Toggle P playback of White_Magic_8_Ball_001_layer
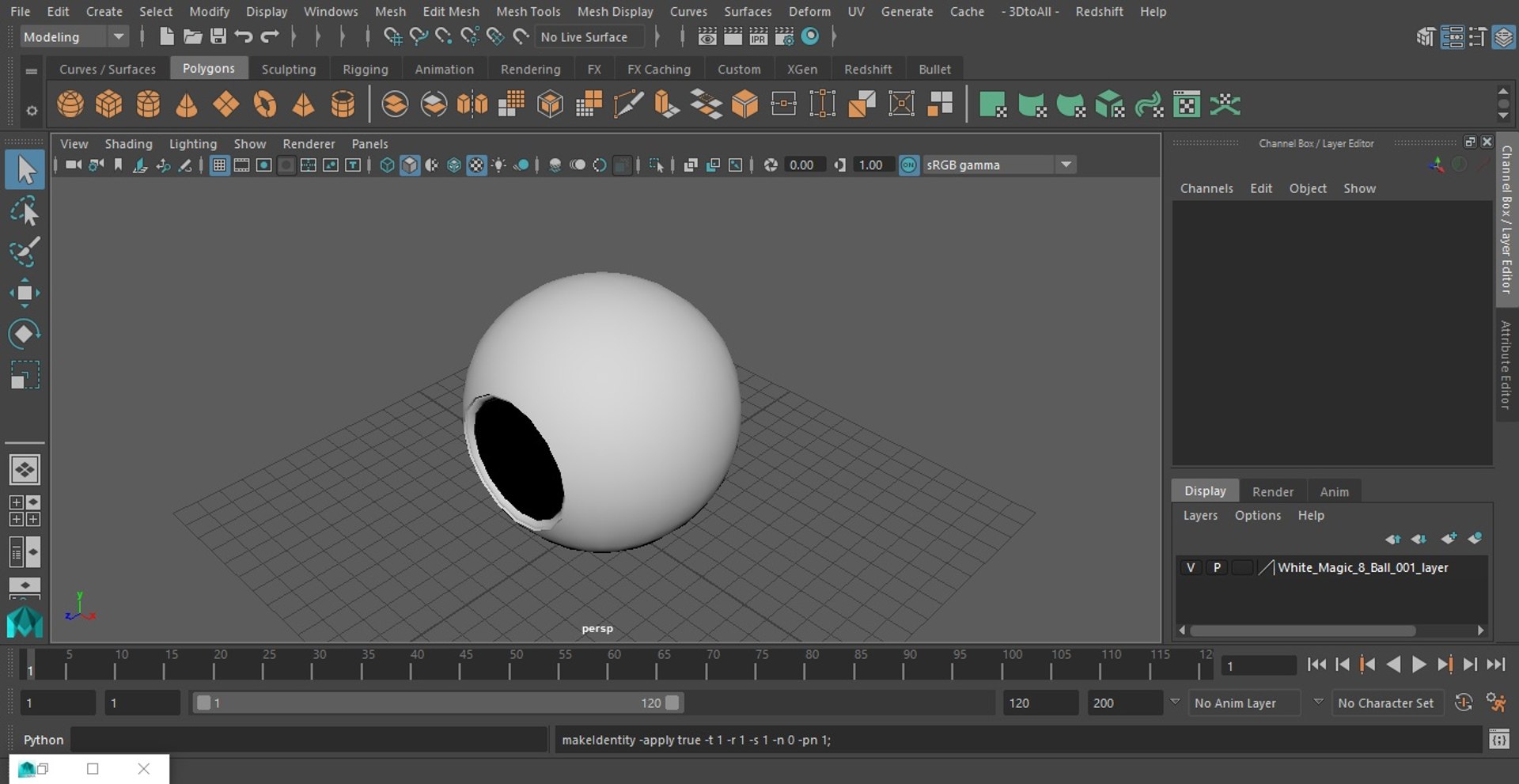This screenshot has height=784, width=1519. point(1217,567)
